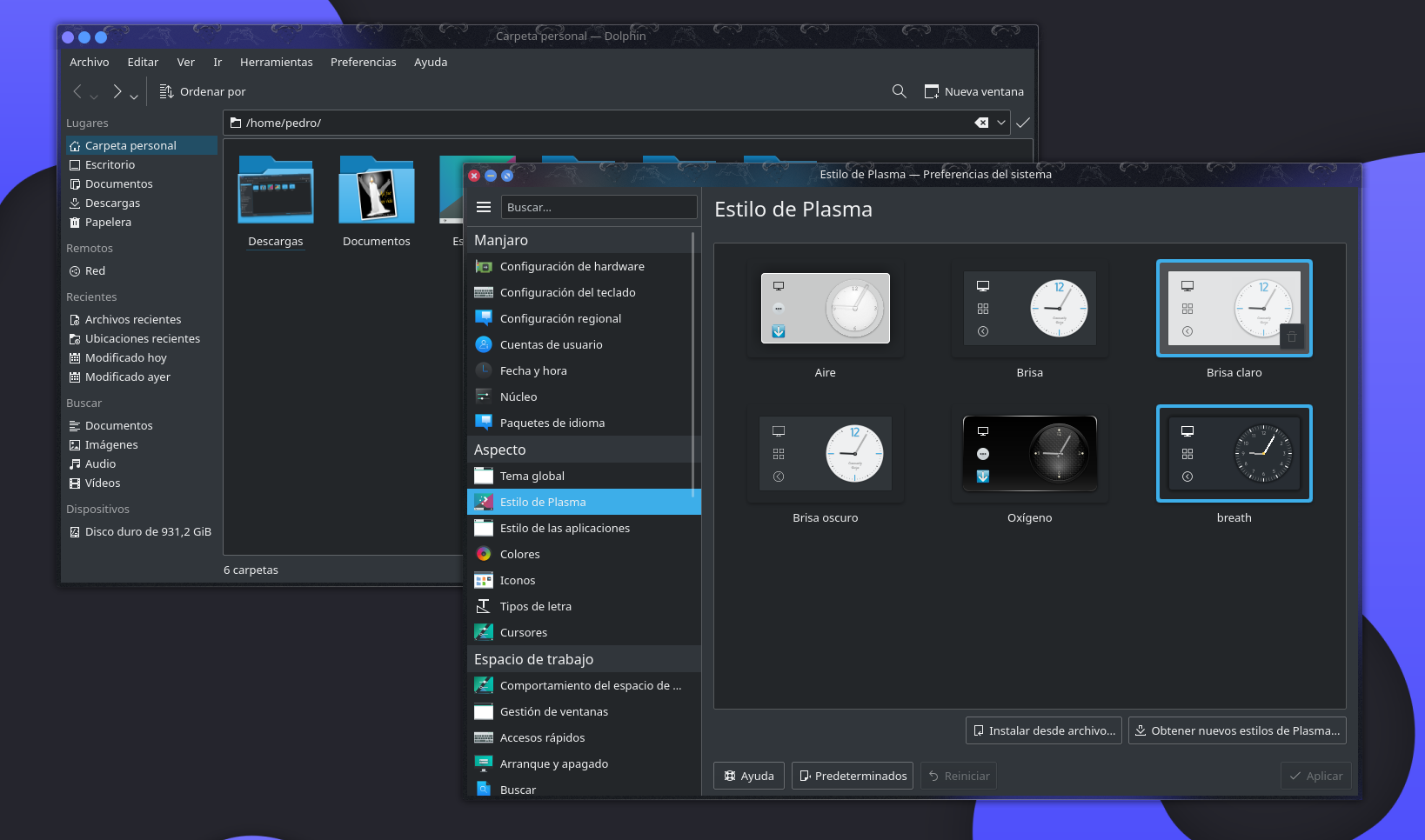Open the forward history dropdown arrow in Dolphin
Screen dimensions: 1425x840
tap(134, 96)
